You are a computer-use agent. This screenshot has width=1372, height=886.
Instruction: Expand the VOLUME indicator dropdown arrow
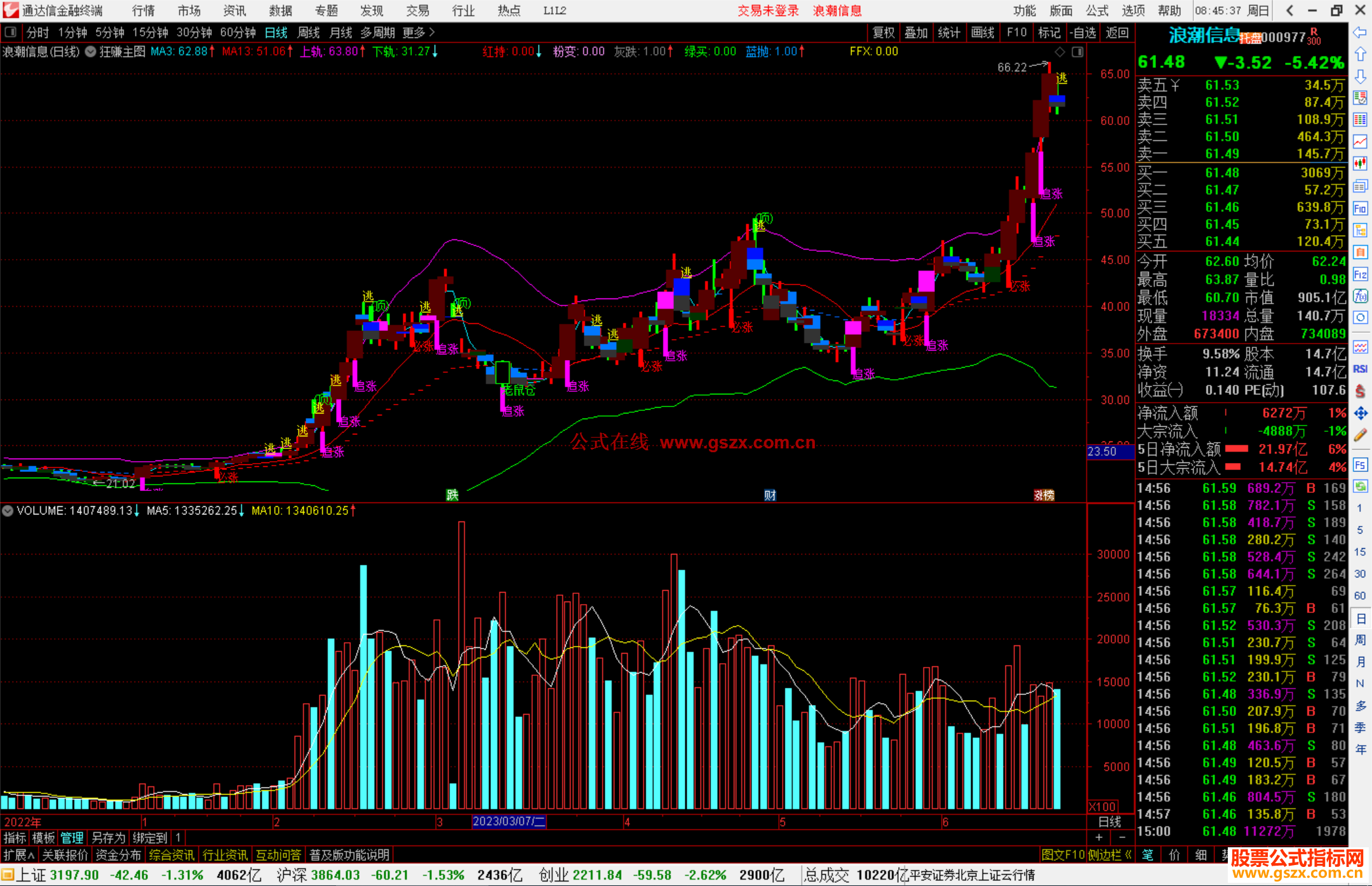8,511
